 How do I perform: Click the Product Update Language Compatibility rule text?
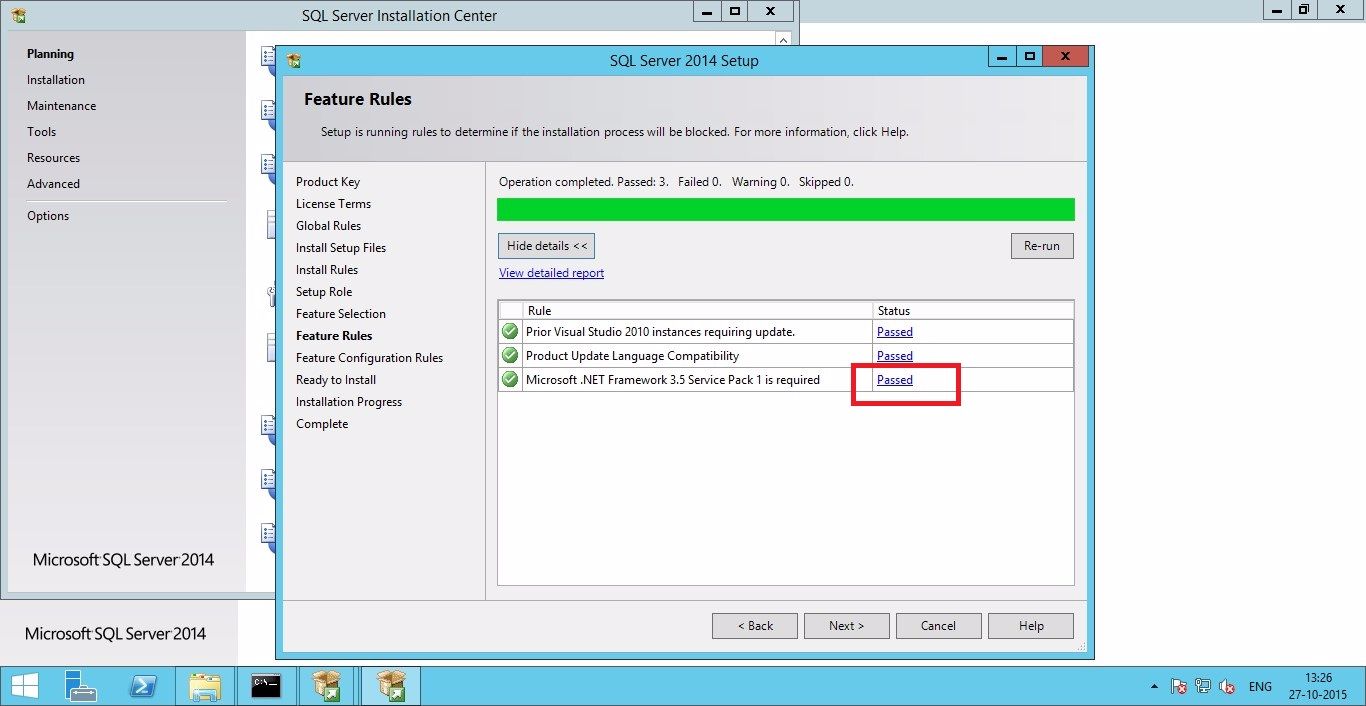tap(632, 355)
